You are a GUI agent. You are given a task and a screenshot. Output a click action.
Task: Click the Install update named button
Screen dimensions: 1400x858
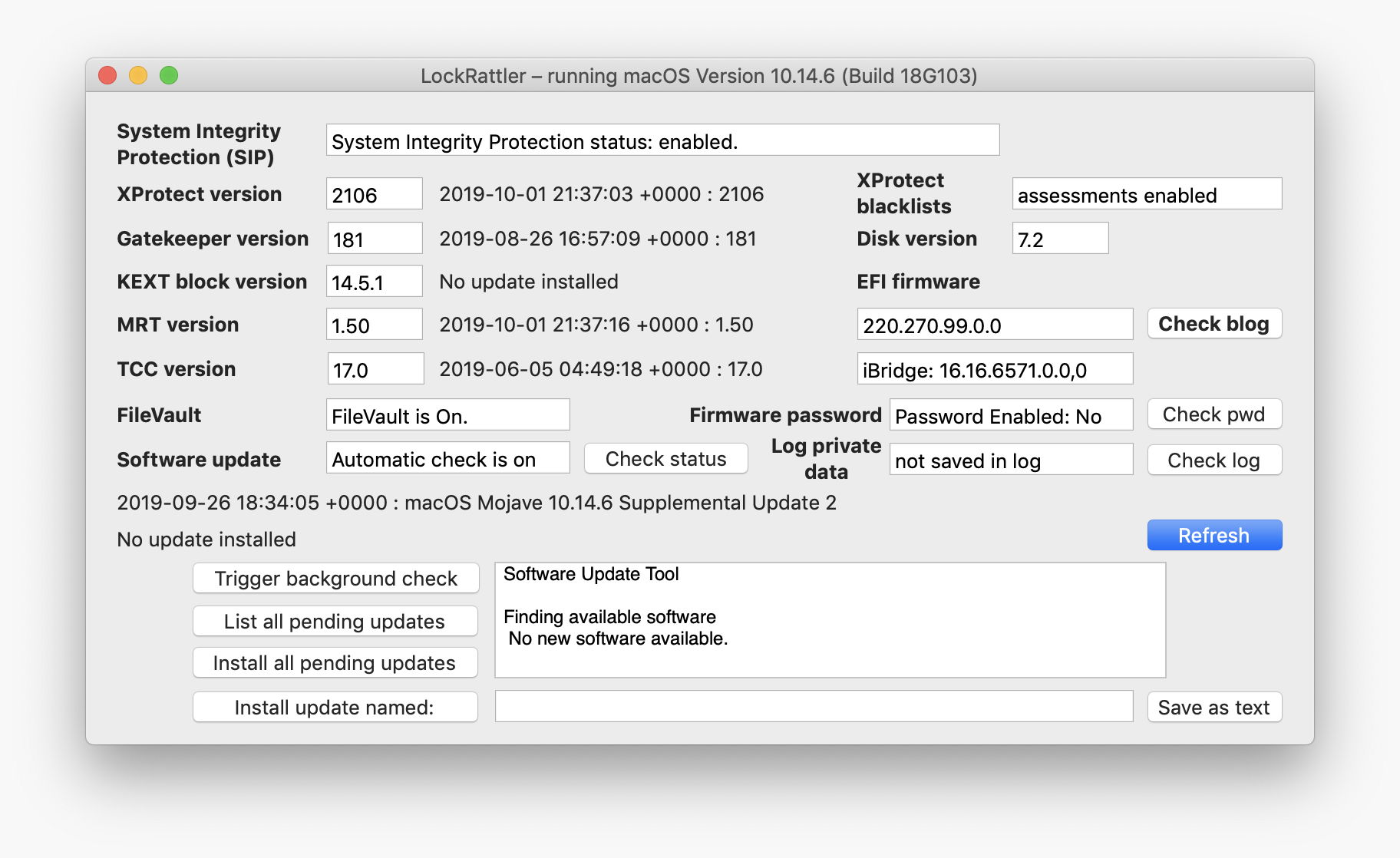335,707
